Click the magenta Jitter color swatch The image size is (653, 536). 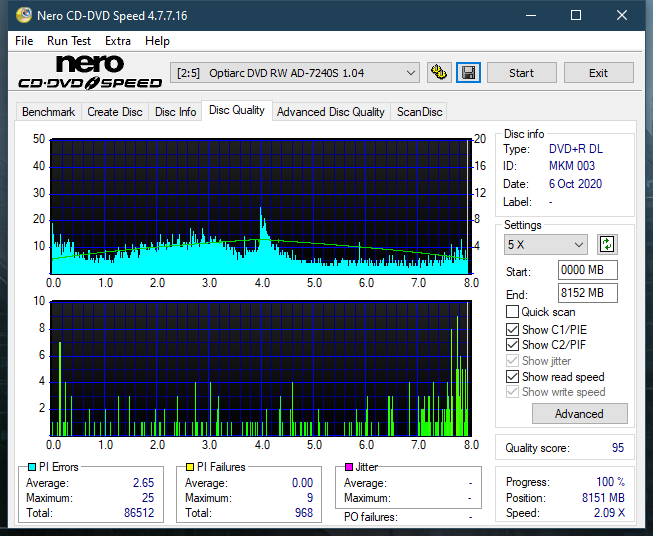[349, 467]
